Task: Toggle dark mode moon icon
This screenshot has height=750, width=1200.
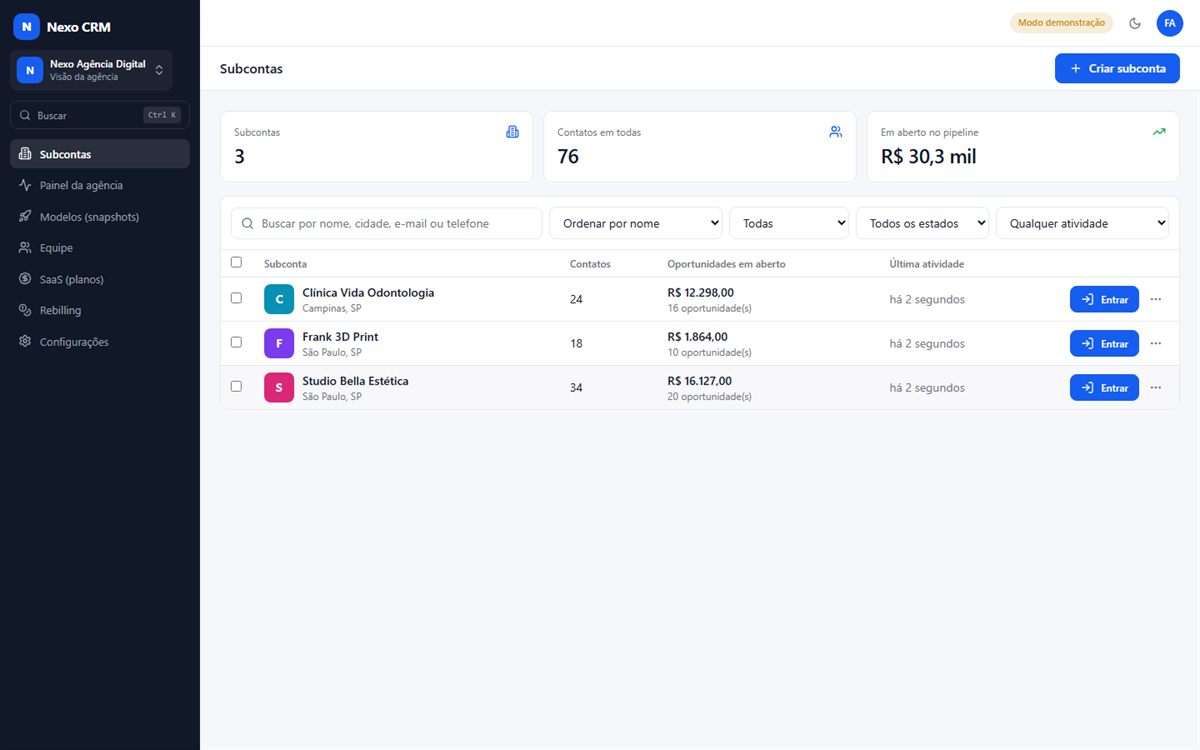Action: click(x=1135, y=23)
